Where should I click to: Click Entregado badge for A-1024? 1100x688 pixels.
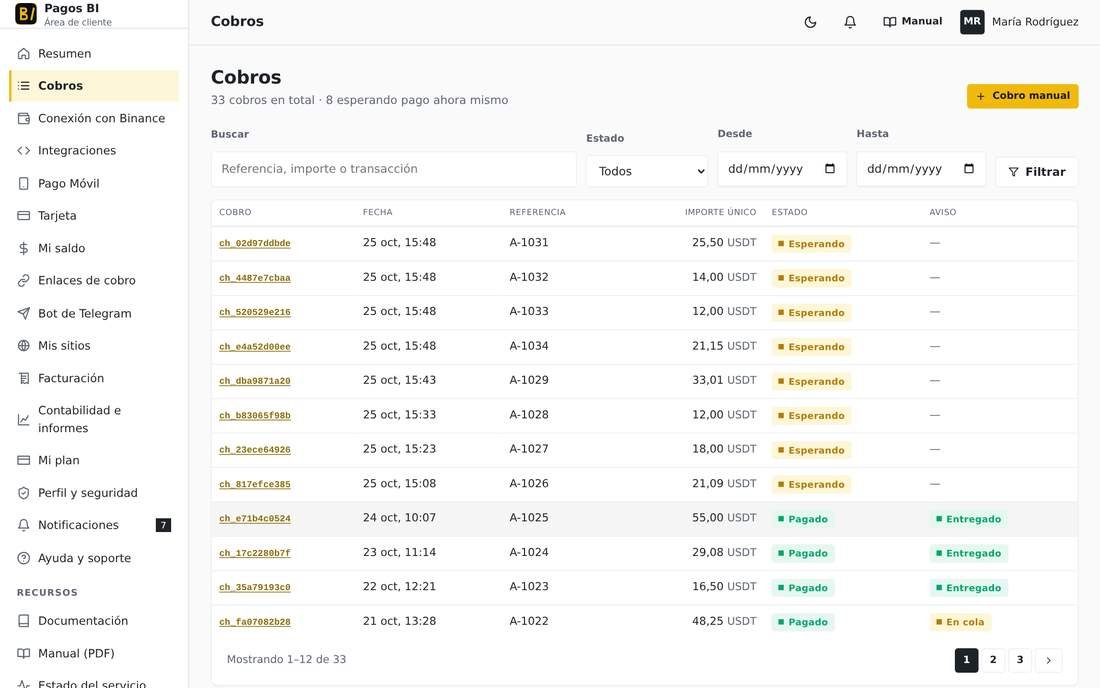click(968, 553)
